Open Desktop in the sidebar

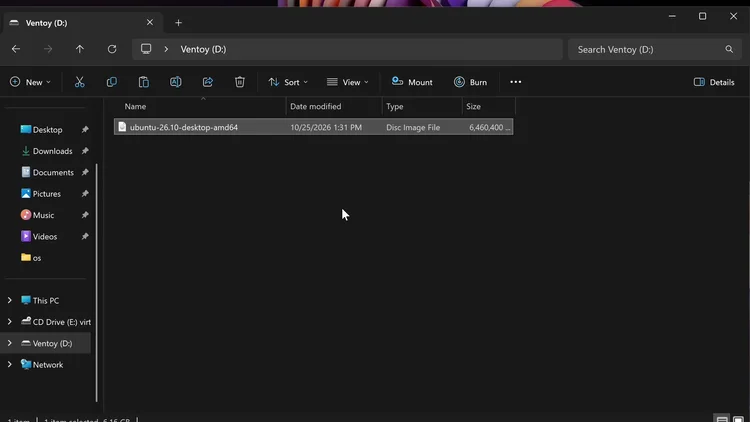(x=47, y=130)
